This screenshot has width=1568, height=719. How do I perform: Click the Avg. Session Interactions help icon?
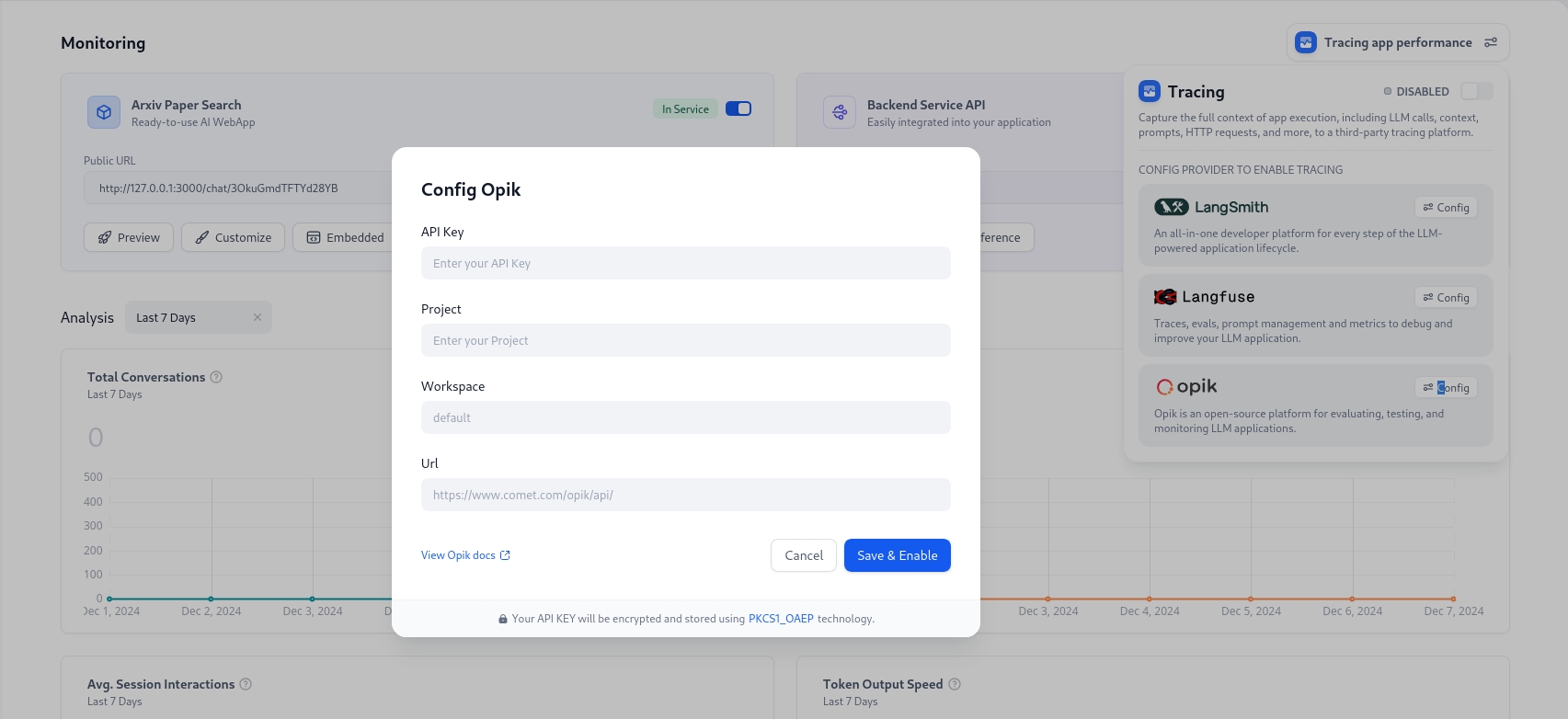246,684
